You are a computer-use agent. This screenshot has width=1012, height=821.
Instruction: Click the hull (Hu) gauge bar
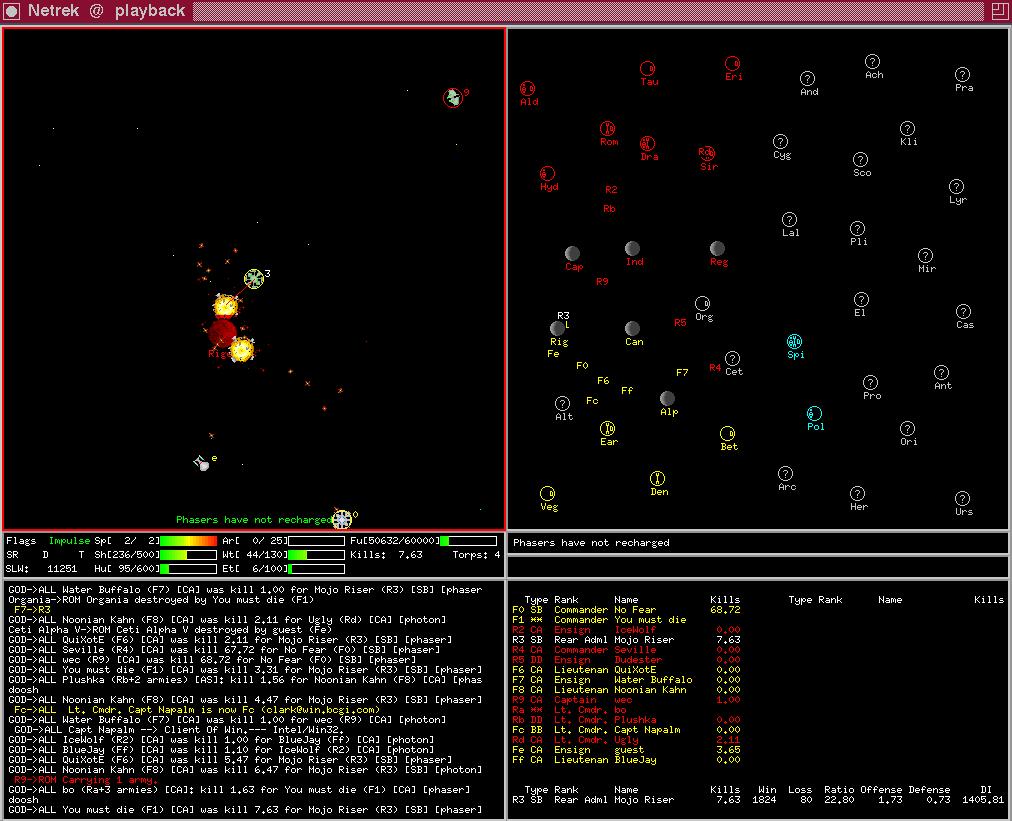(188, 569)
